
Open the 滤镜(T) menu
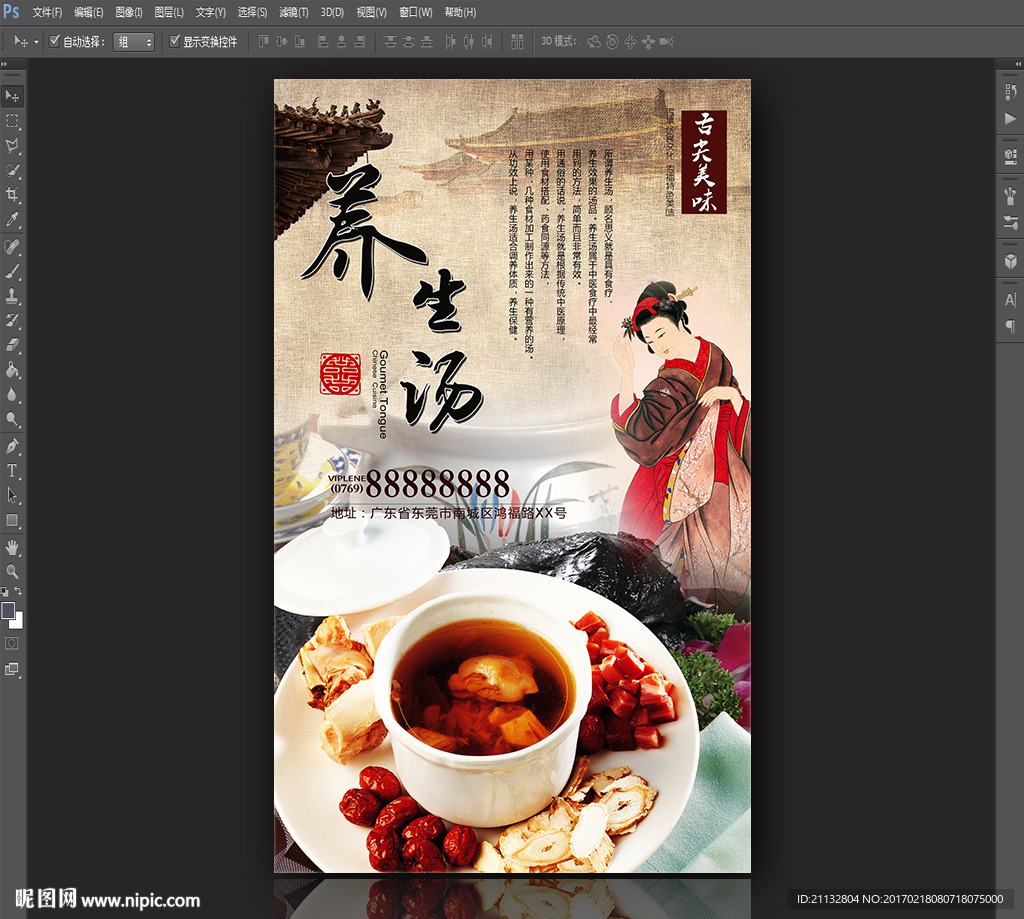coord(293,12)
